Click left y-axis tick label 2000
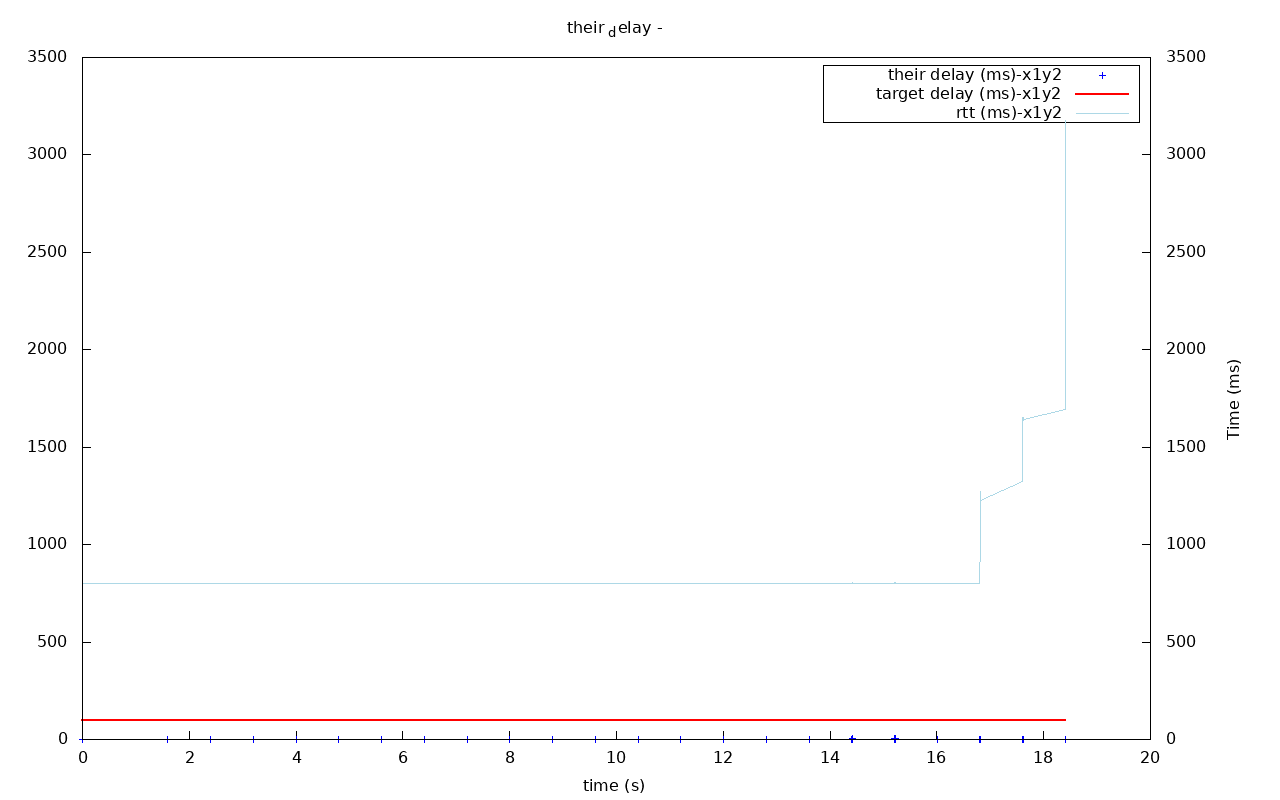 tap(47, 349)
